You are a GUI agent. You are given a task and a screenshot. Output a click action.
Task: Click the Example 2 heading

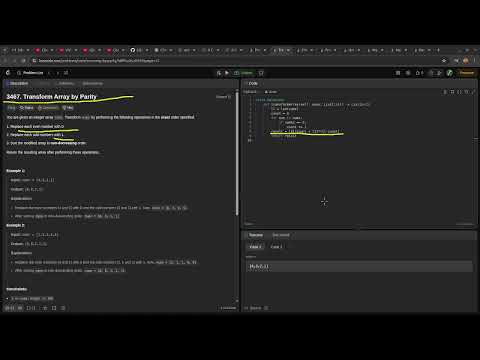pos(15,225)
